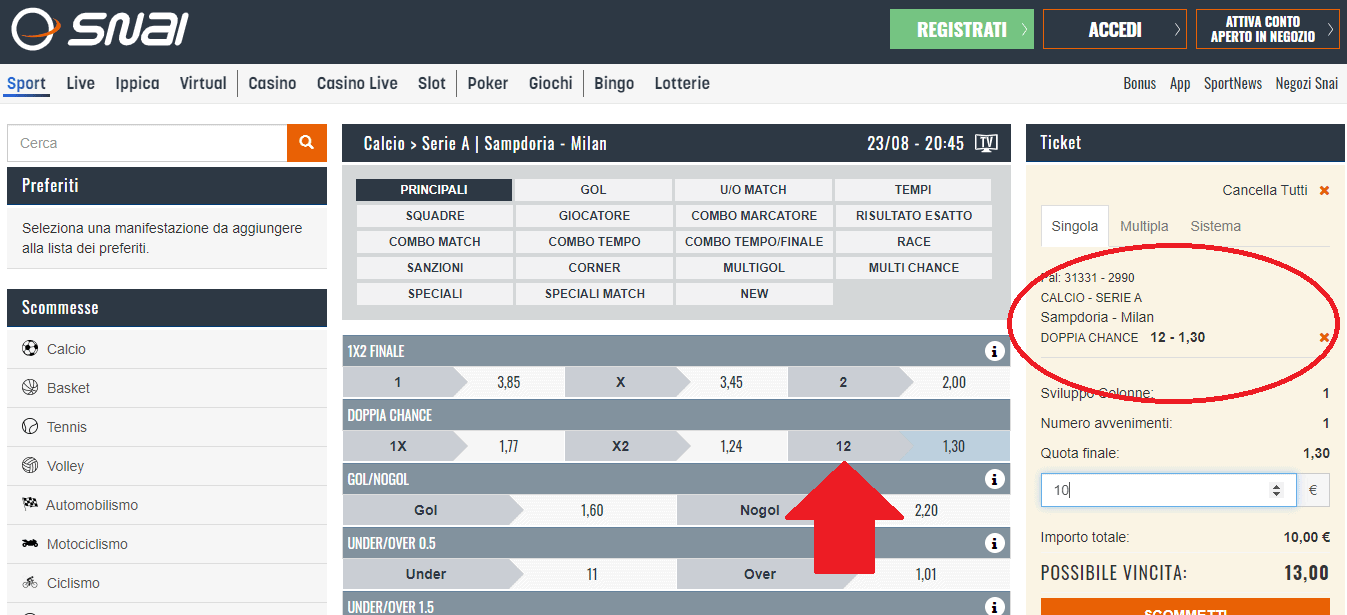The image size is (1347, 615).
Task: Select the MULTIGOL market filter
Action: (x=753, y=268)
